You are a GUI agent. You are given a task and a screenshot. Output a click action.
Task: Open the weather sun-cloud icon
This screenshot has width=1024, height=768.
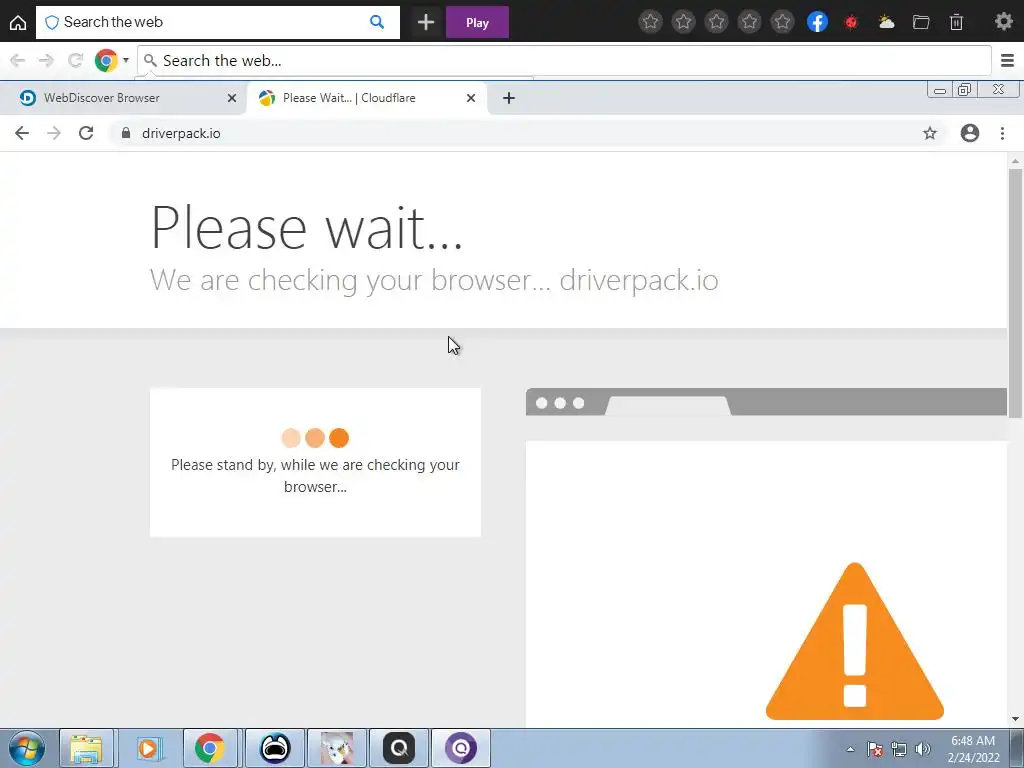point(886,22)
